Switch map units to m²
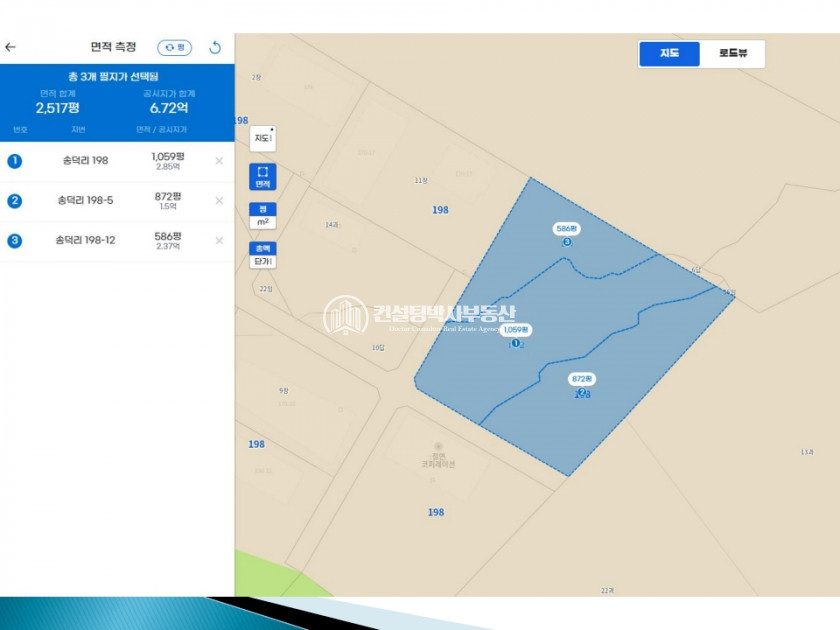The image size is (840, 630). pos(262,222)
